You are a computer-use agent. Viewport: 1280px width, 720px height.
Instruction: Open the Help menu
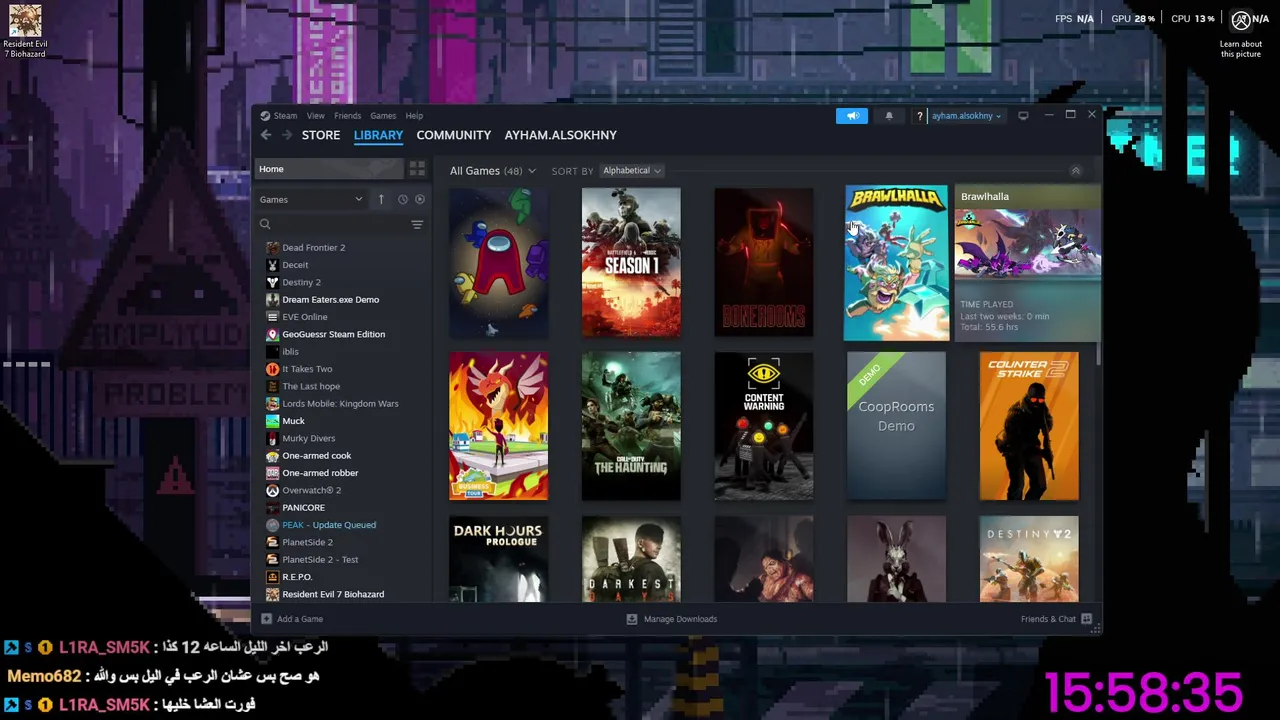click(414, 116)
